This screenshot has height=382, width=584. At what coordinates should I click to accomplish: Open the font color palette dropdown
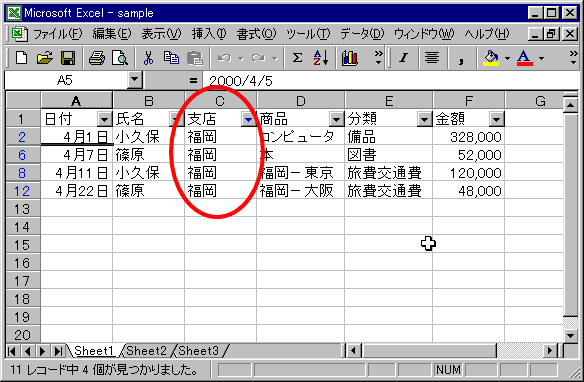(541, 58)
